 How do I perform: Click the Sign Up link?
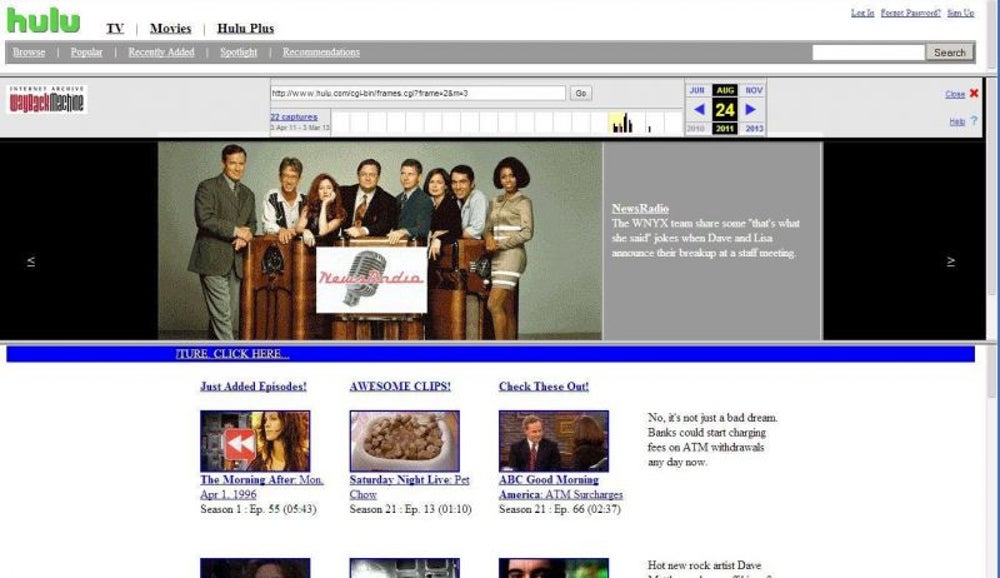960,13
